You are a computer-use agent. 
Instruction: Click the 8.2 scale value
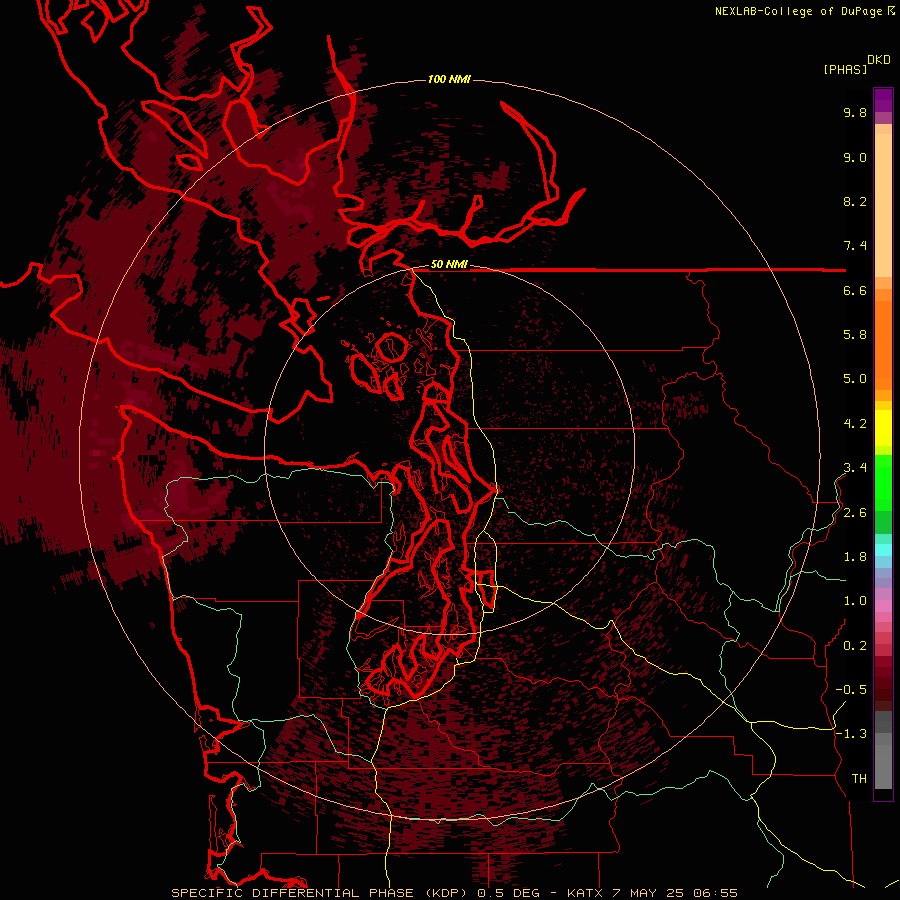pyautogui.click(x=855, y=202)
